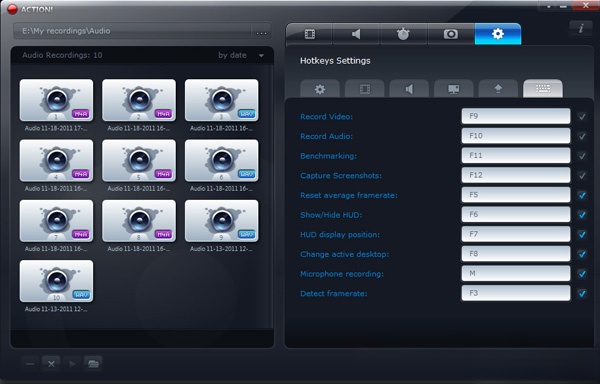The width and height of the screenshot is (600, 384).
Task: Click Show/Hide HUD hotkey field F6
Action: point(516,214)
